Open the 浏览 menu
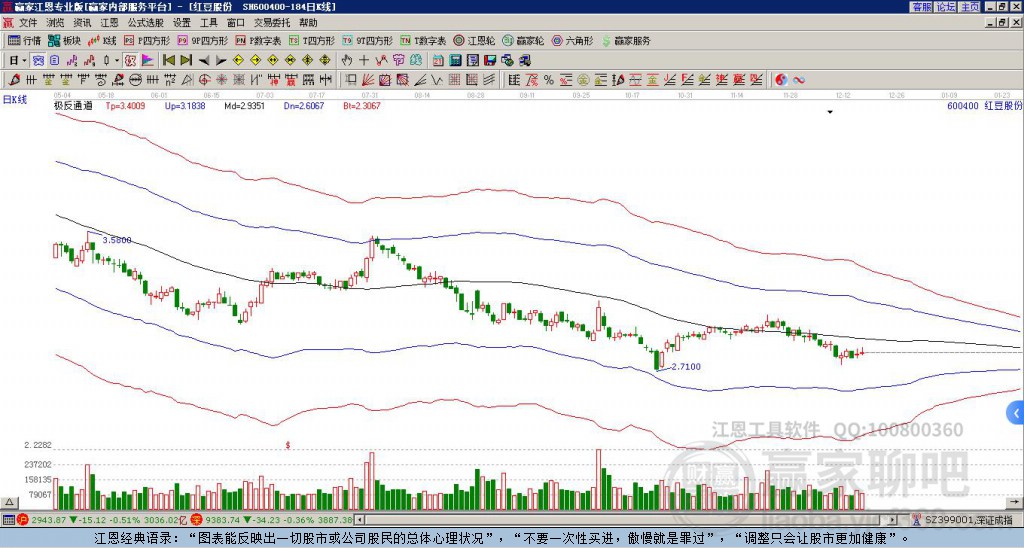The width and height of the screenshot is (1024, 548). point(56,23)
